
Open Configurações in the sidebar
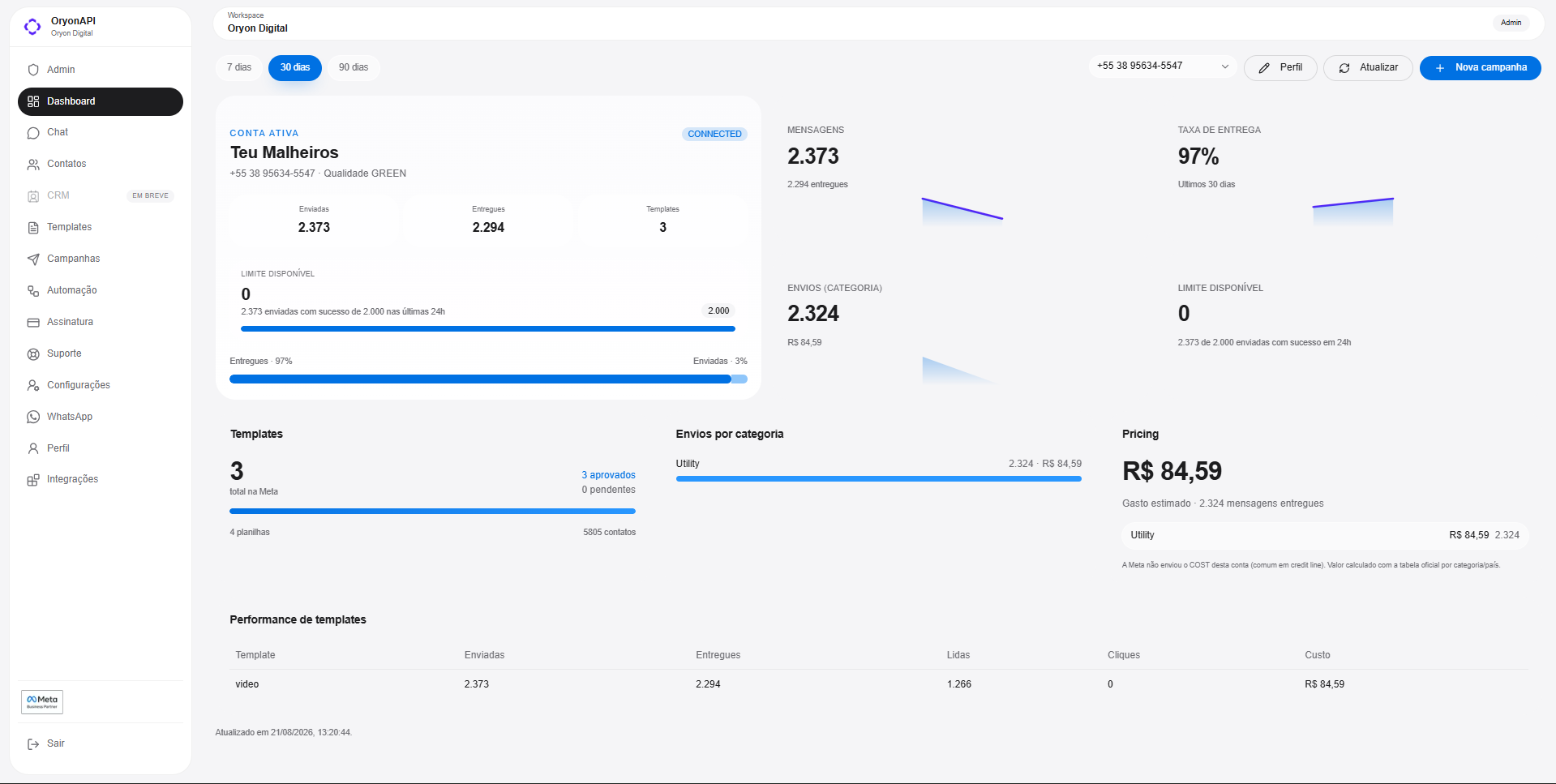click(101, 385)
